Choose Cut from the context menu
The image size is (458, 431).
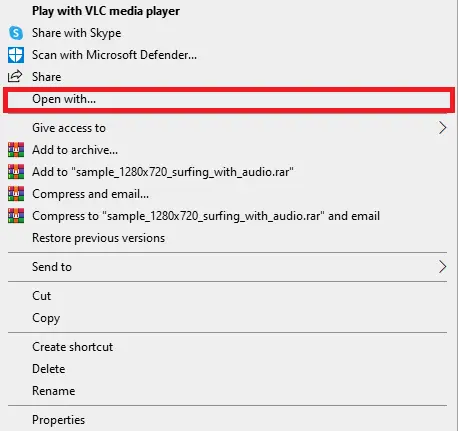41,296
